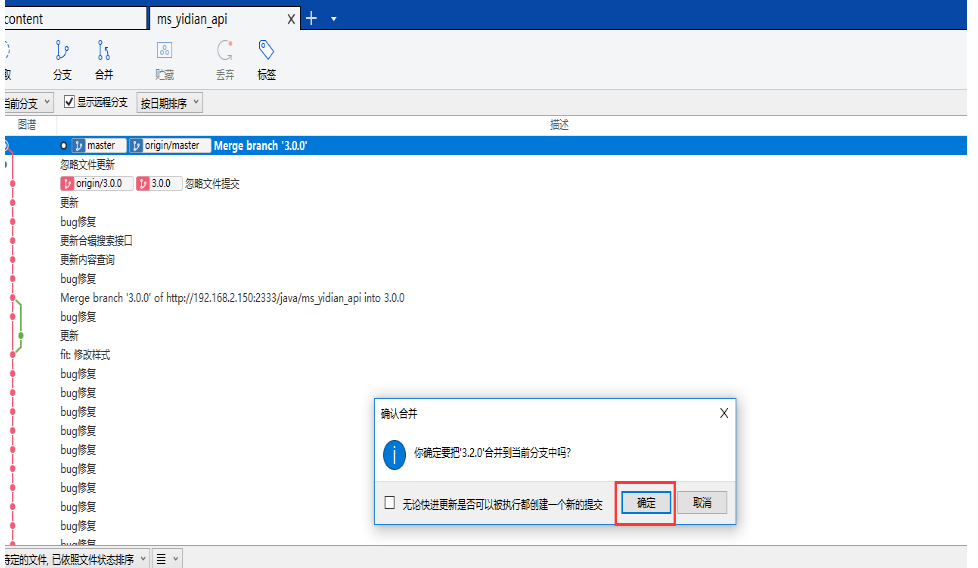Image resolution: width=978 pixels, height=568 pixels.
Task: Click the 贮藏 (Stash) toolbar icon
Action: point(164,51)
